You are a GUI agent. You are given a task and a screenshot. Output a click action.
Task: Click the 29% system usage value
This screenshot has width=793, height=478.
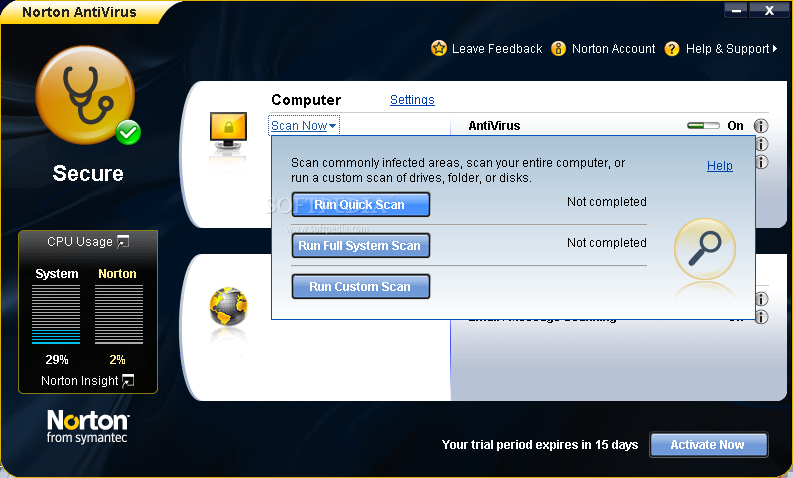[x=57, y=360]
